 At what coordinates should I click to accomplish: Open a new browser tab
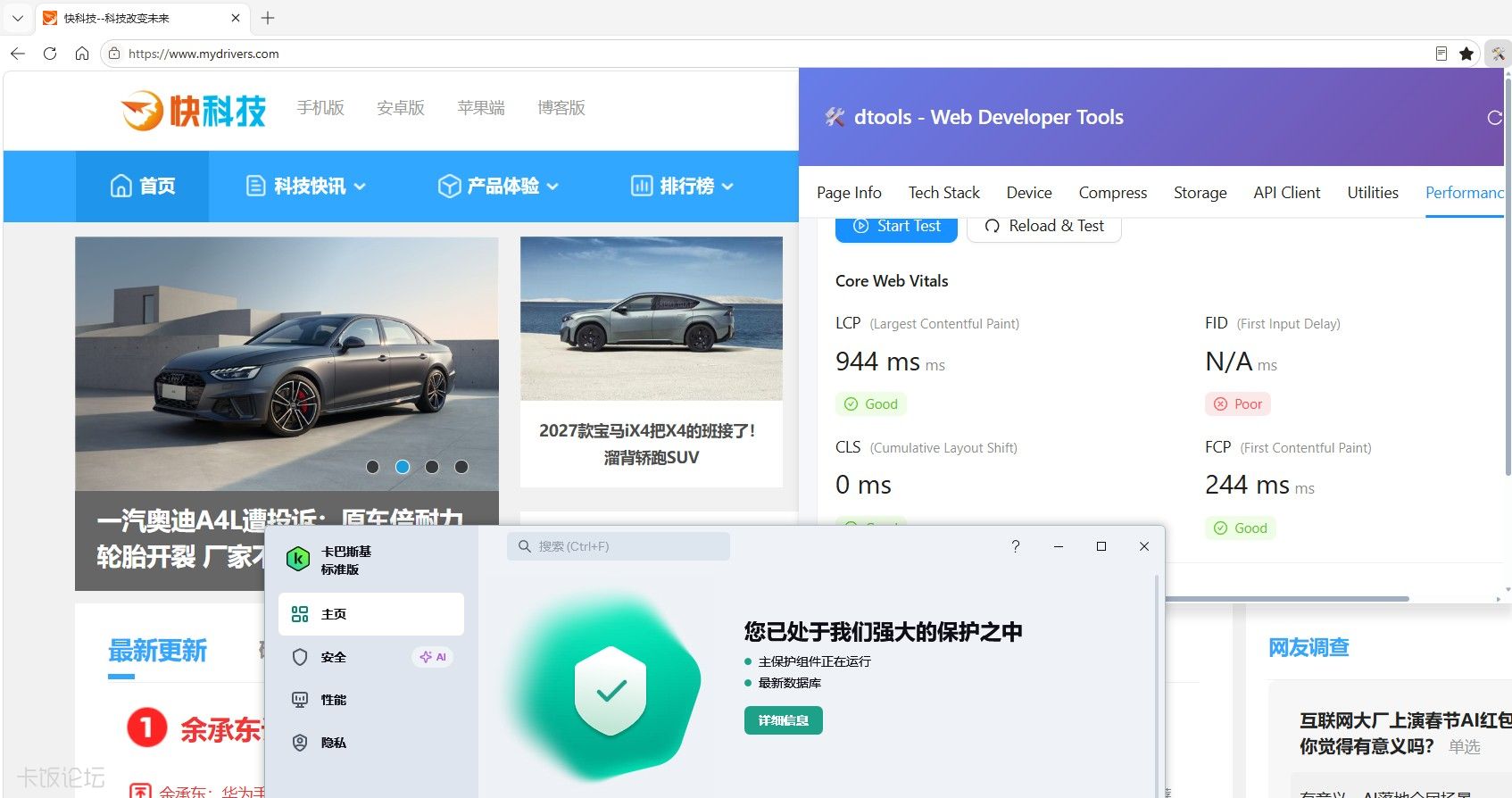click(268, 18)
